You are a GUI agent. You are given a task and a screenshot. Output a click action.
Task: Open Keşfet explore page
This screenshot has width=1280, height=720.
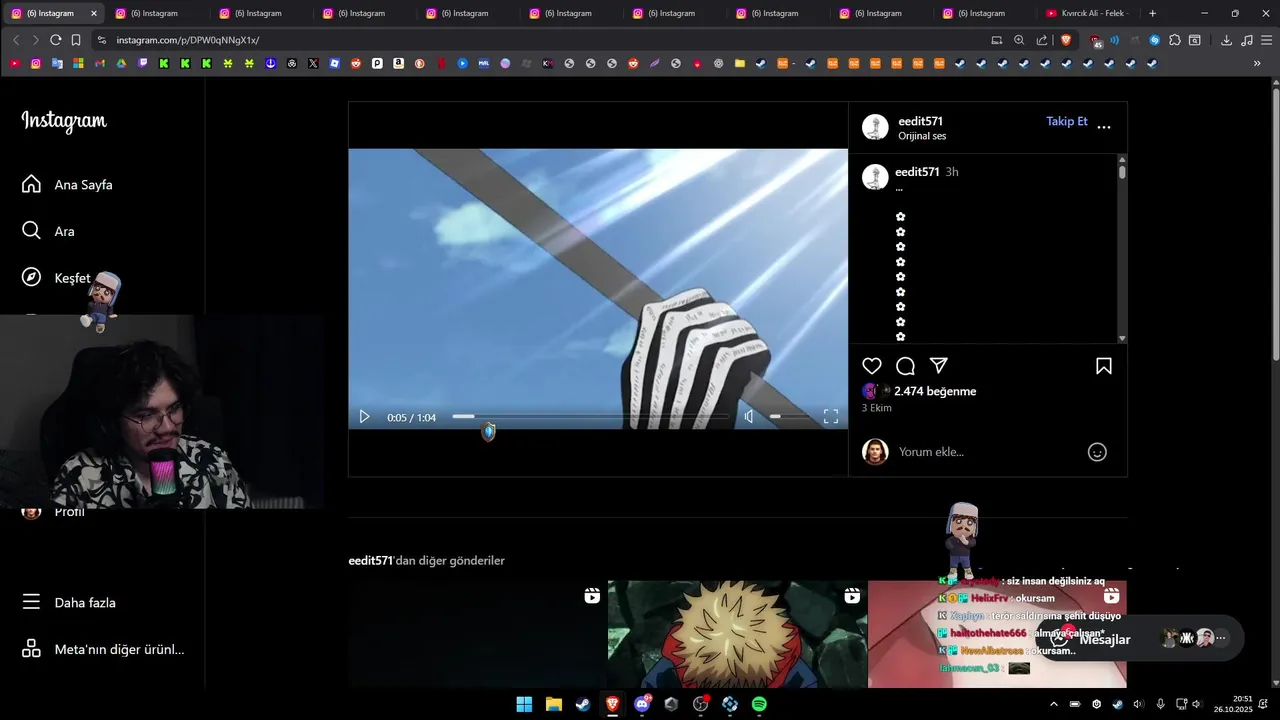click(56, 278)
